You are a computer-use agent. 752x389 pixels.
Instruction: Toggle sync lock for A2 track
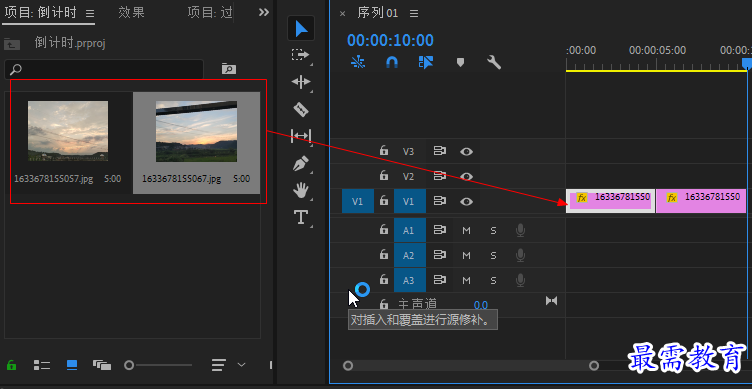pyautogui.click(x=439, y=255)
